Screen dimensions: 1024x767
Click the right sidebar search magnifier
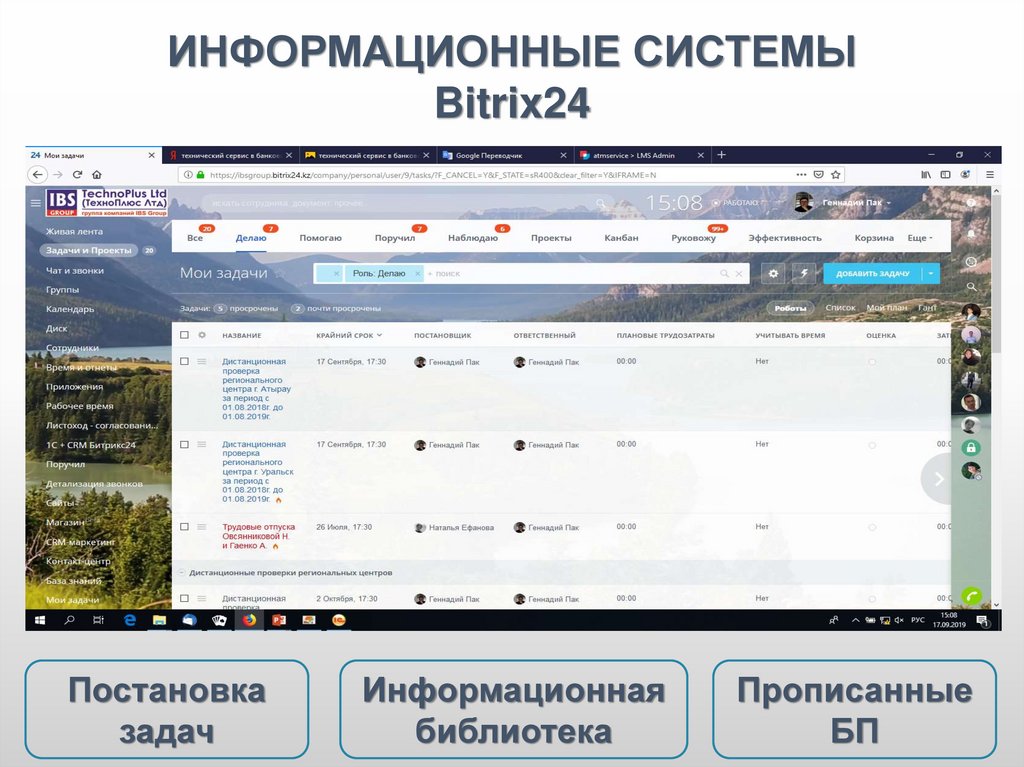pyautogui.click(x=971, y=286)
